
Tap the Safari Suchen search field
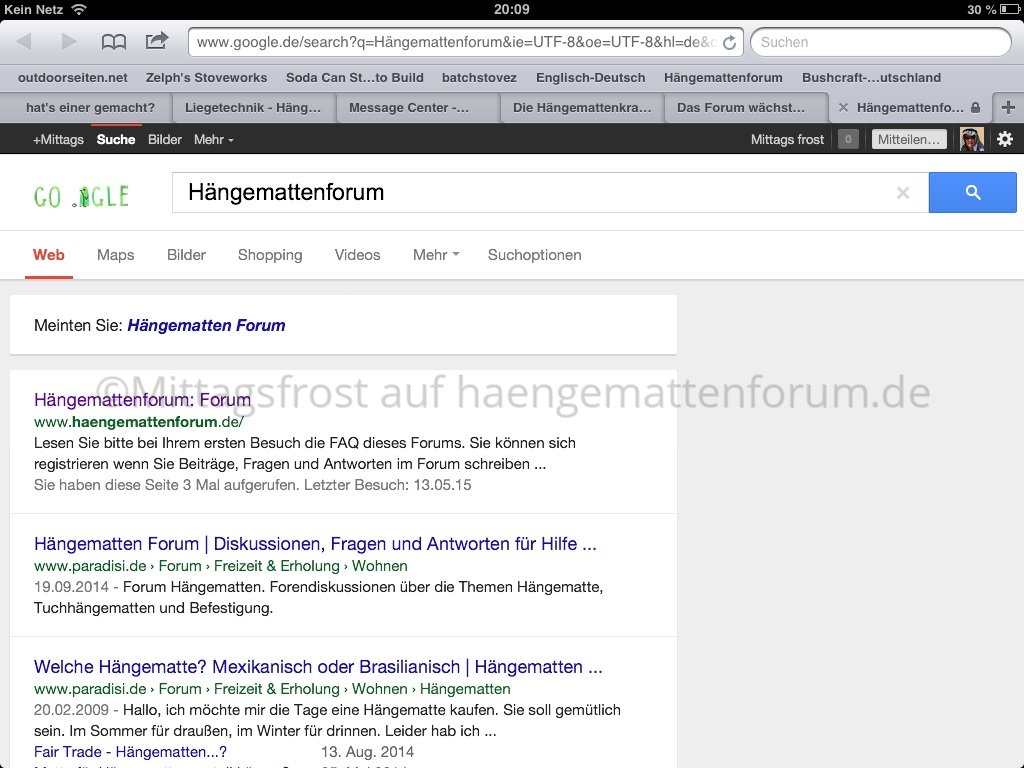pos(880,42)
